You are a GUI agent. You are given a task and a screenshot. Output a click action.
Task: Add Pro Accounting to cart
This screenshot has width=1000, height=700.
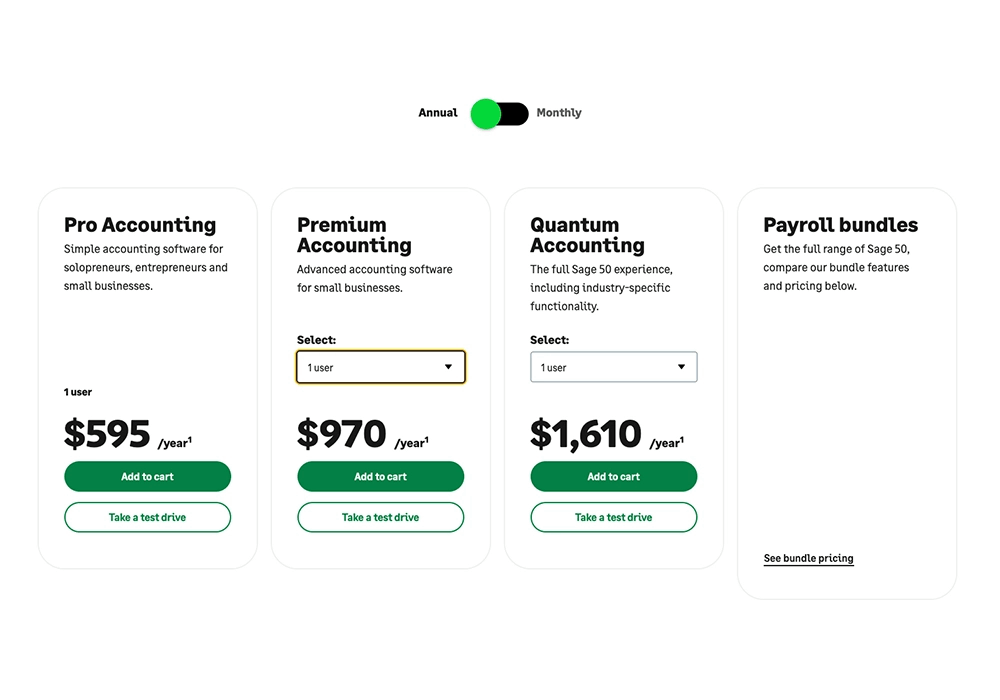tap(147, 477)
